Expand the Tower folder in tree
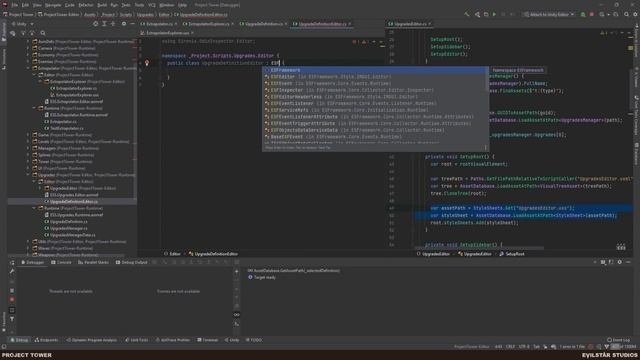Viewport: 640px width, 360px height. pyautogui.click(x=28, y=162)
